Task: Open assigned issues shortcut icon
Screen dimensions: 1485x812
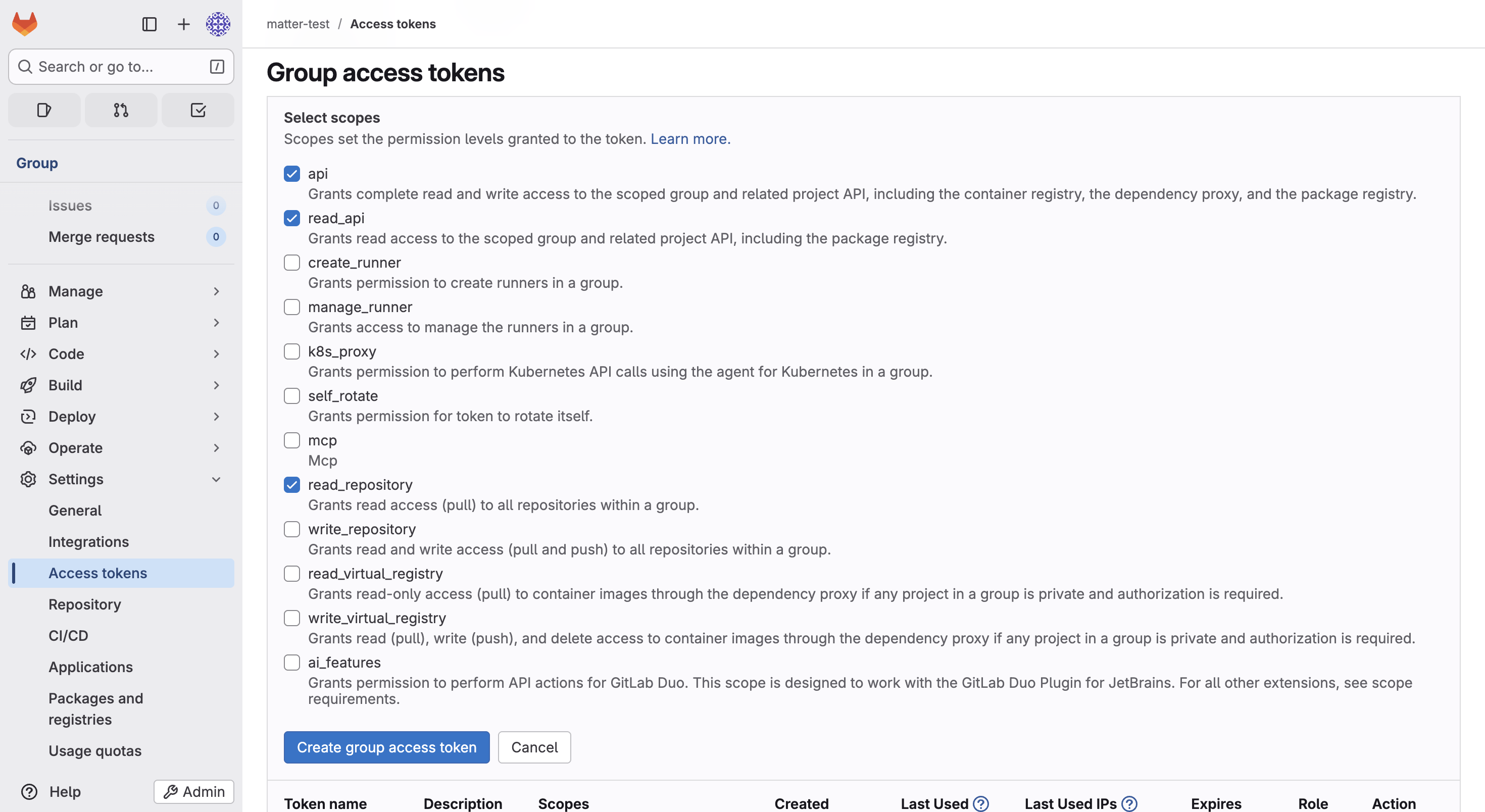Action: point(44,110)
